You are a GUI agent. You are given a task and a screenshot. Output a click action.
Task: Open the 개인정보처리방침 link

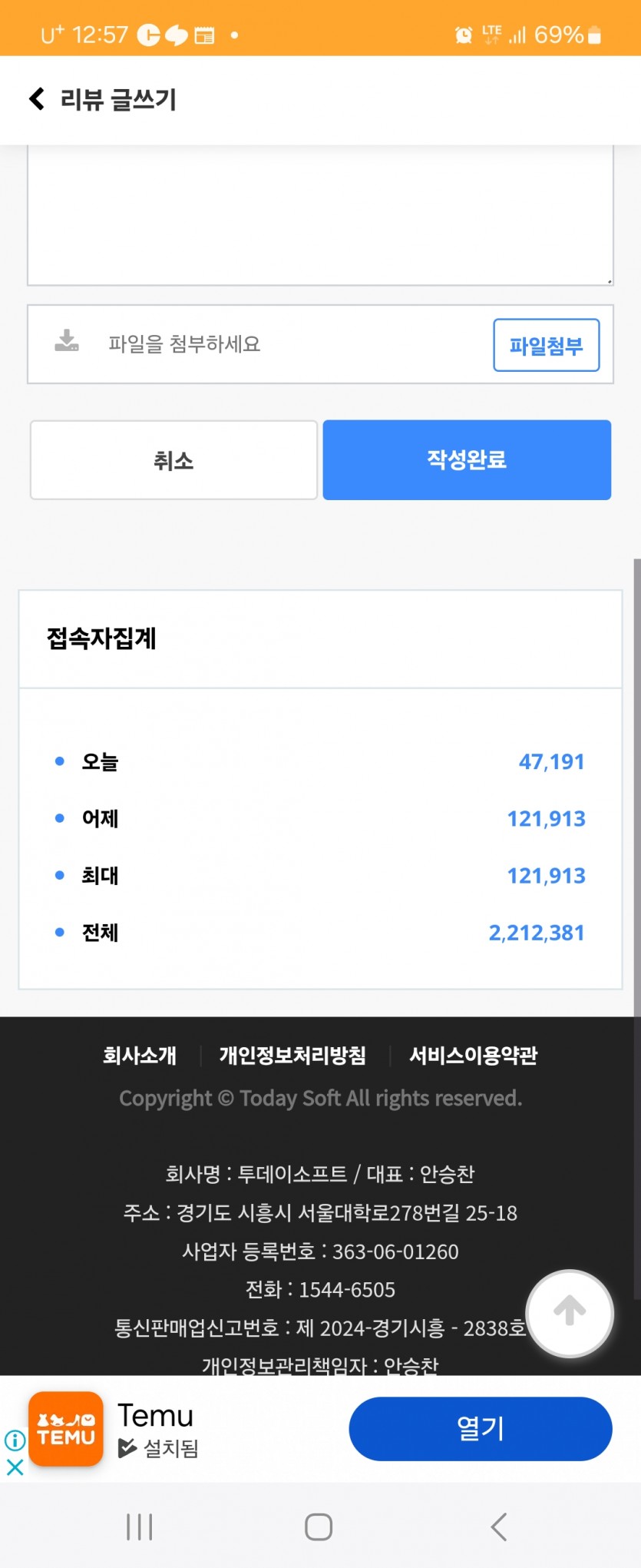coord(292,1056)
